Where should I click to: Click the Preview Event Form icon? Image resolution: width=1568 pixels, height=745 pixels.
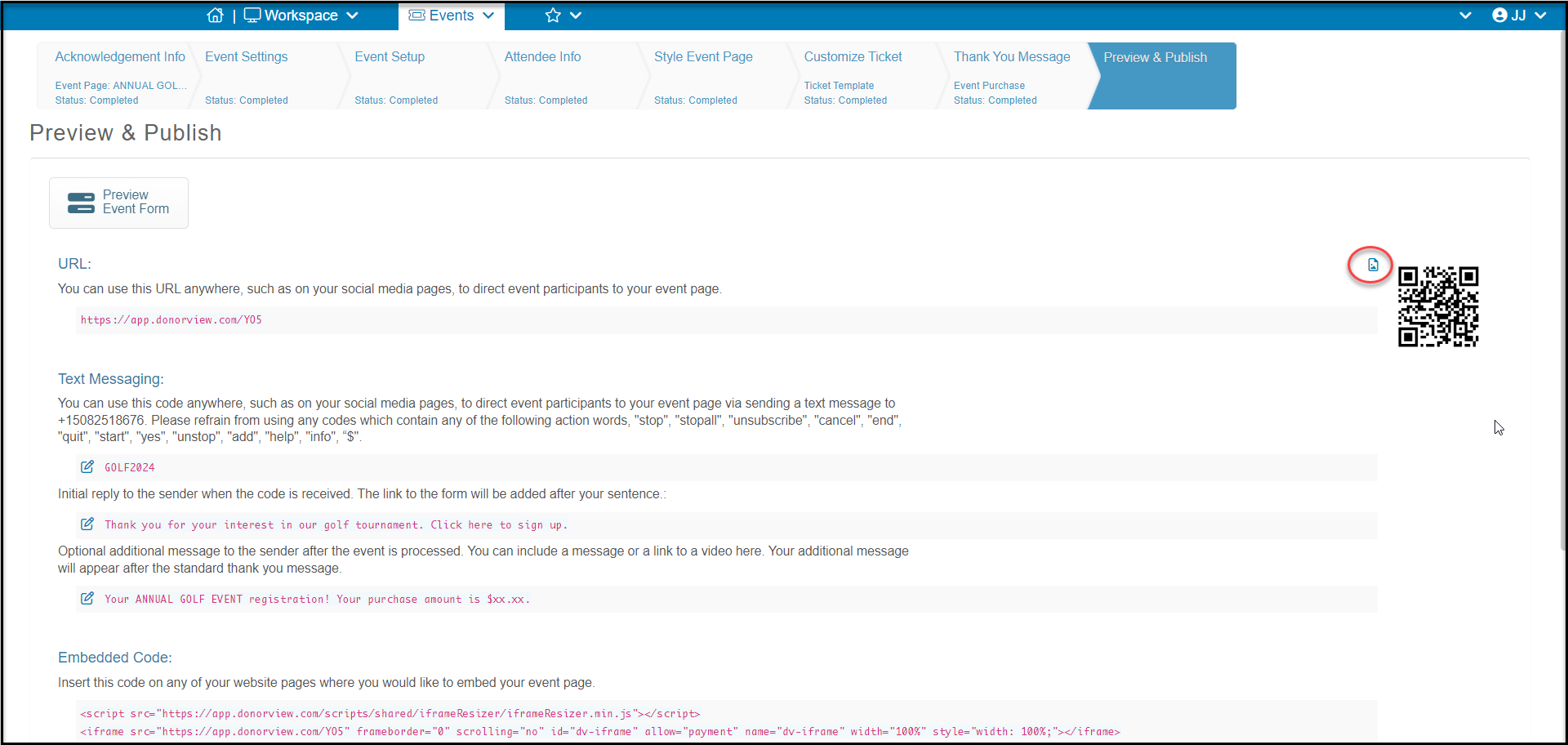pos(81,203)
